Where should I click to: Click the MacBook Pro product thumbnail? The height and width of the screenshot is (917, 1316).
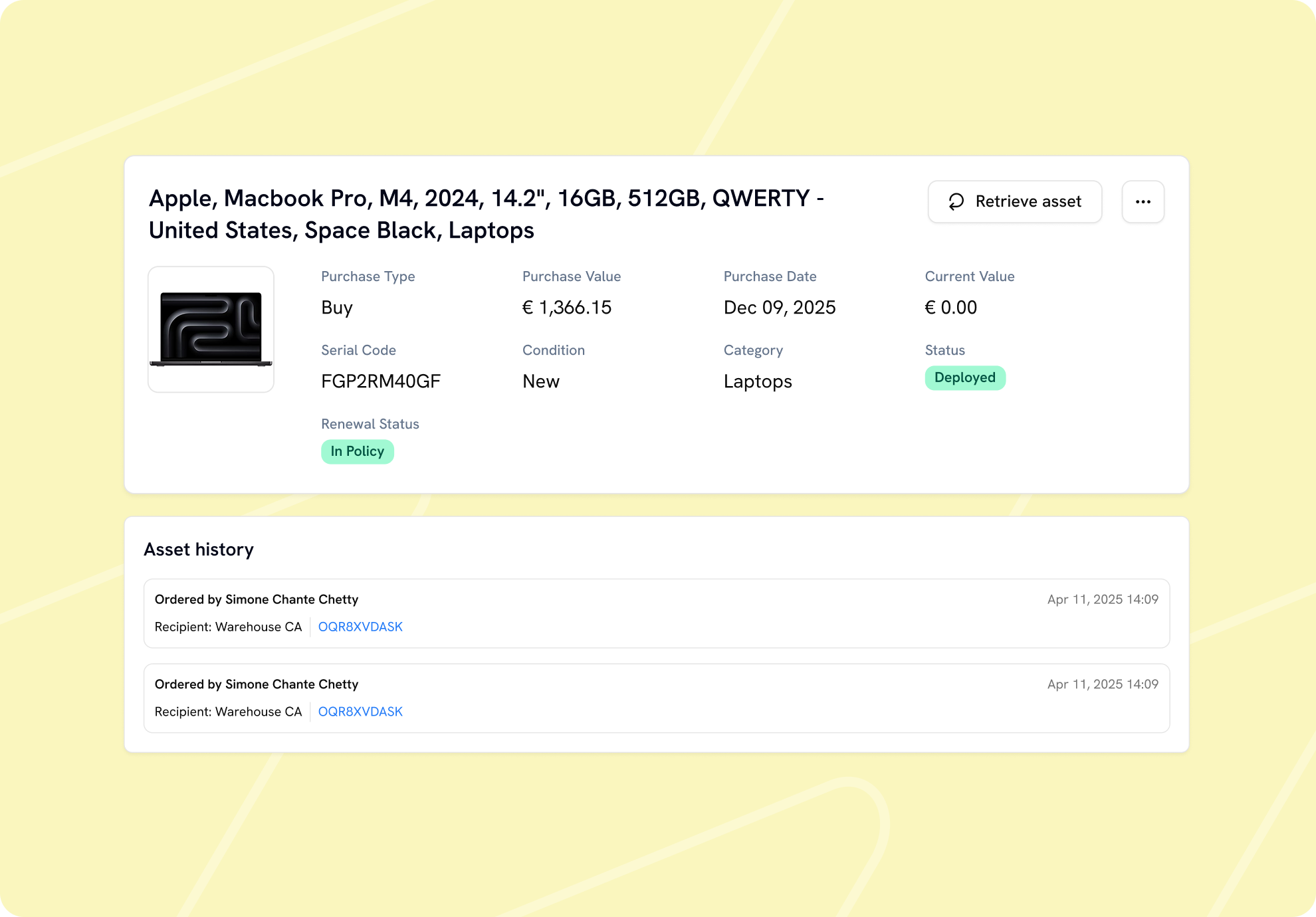tap(211, 330)
